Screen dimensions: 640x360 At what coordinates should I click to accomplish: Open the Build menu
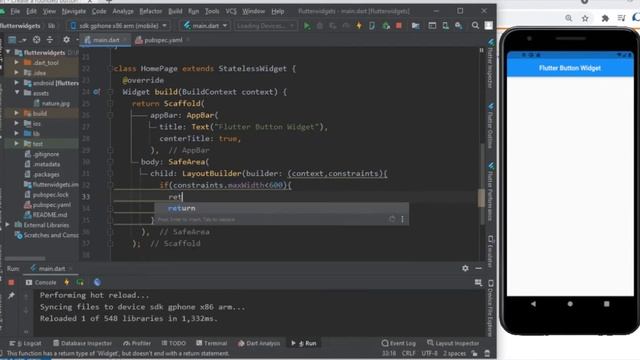[175, 11]
